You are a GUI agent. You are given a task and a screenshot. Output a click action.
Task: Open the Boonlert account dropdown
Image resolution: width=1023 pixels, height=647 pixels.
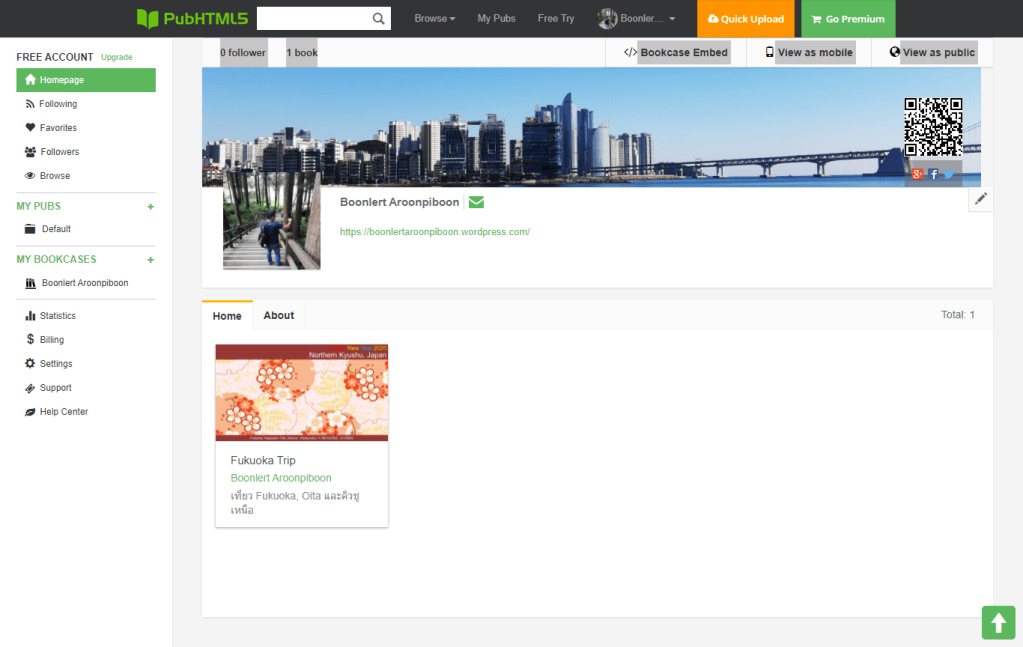pos(637,18)
